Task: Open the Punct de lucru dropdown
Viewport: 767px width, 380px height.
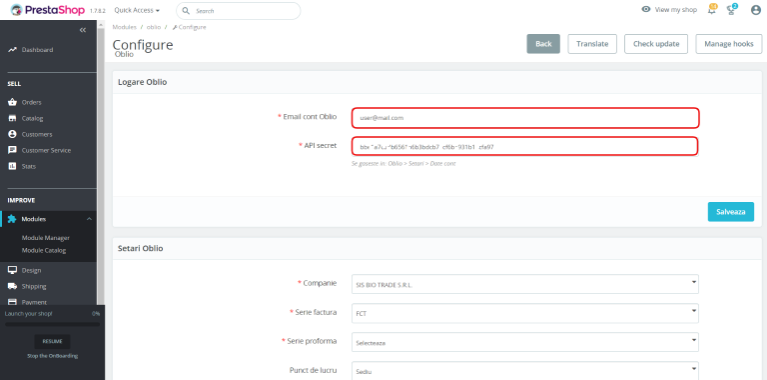Action: coord(525,371)
